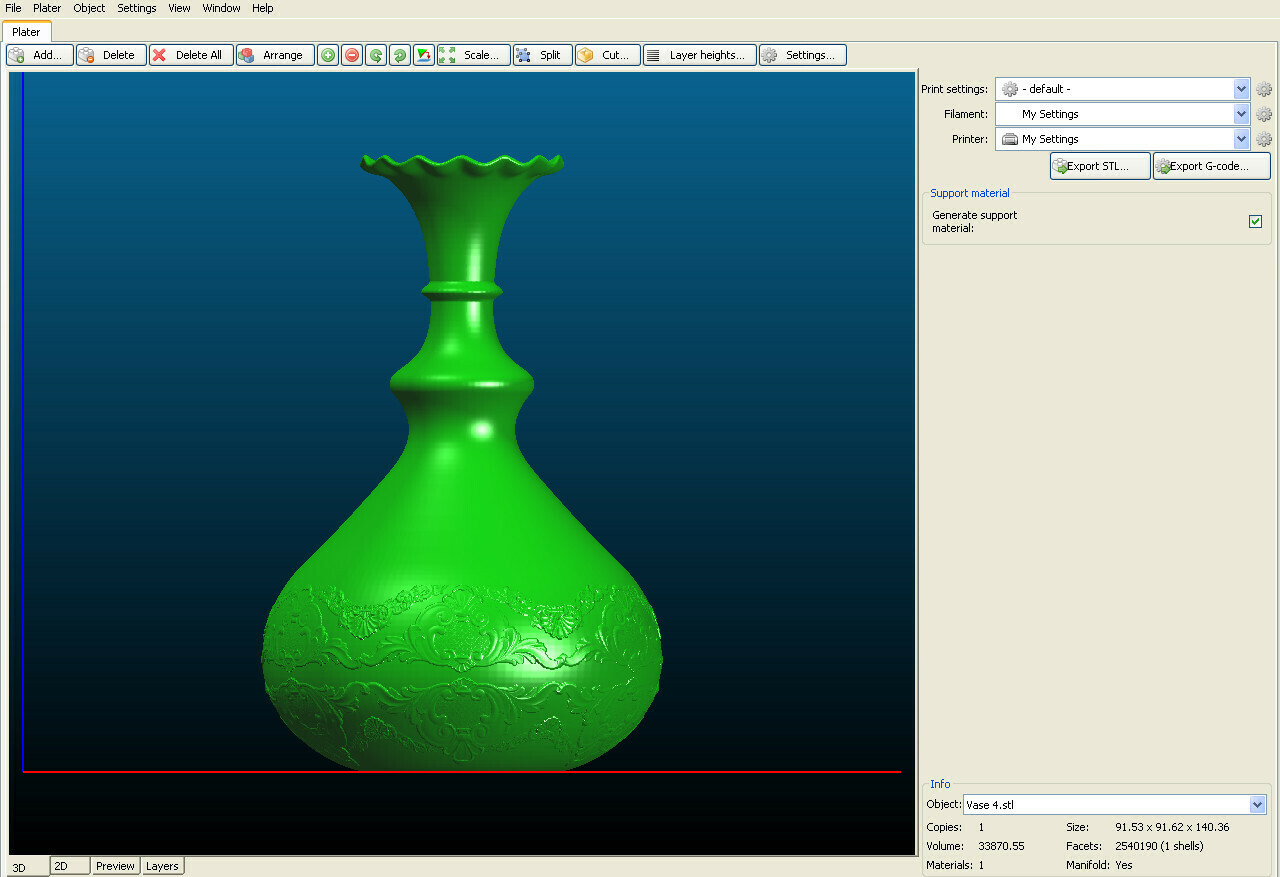Click the axes icon left of Scale
This screenshot has width=1280, height=877.
click(424, 55)
